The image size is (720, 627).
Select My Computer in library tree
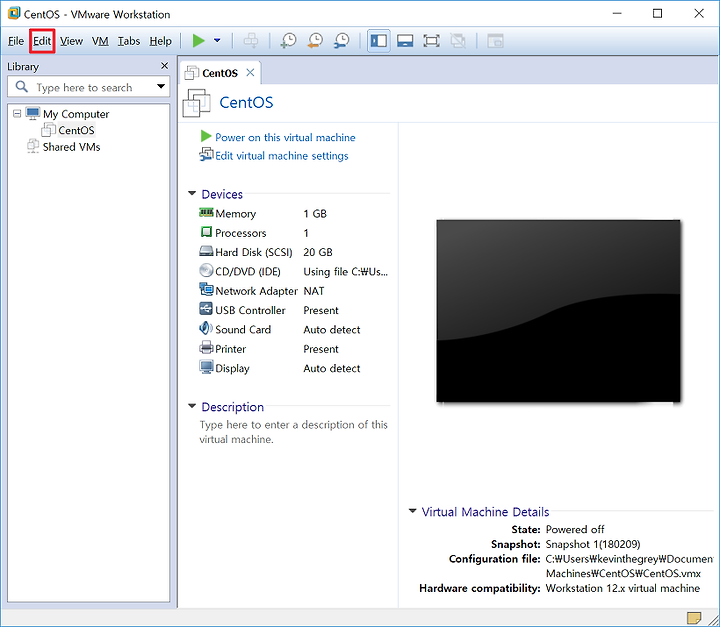(76, 114)
